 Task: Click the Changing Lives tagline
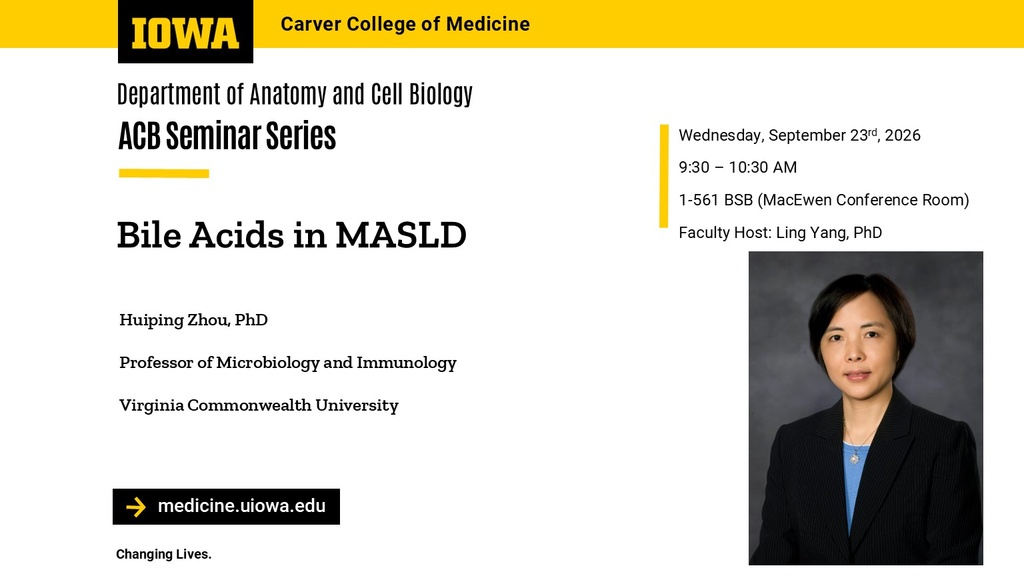(164, 554)
